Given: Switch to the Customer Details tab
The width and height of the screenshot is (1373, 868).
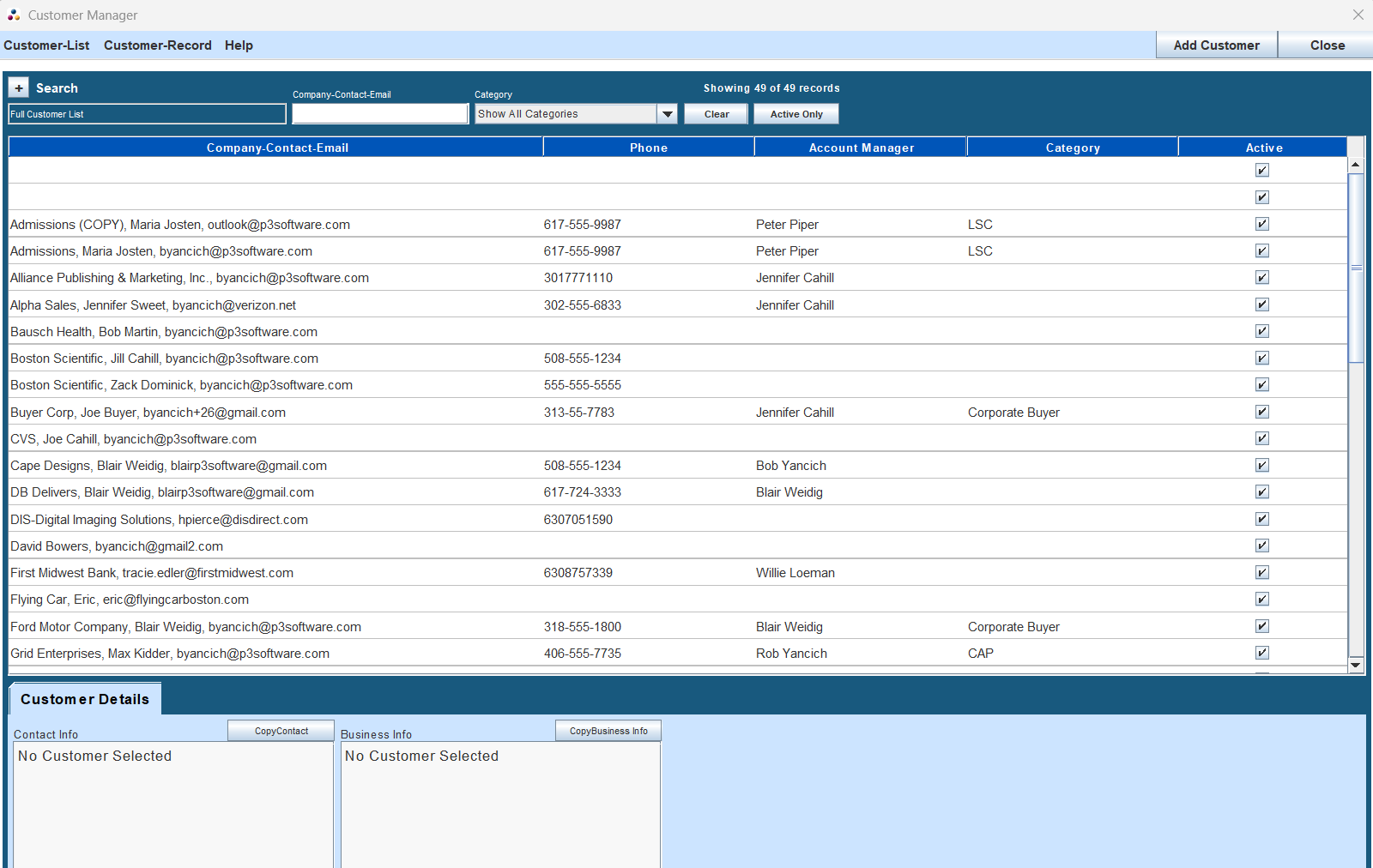Looking at the screenshot, I should [84, 699].
